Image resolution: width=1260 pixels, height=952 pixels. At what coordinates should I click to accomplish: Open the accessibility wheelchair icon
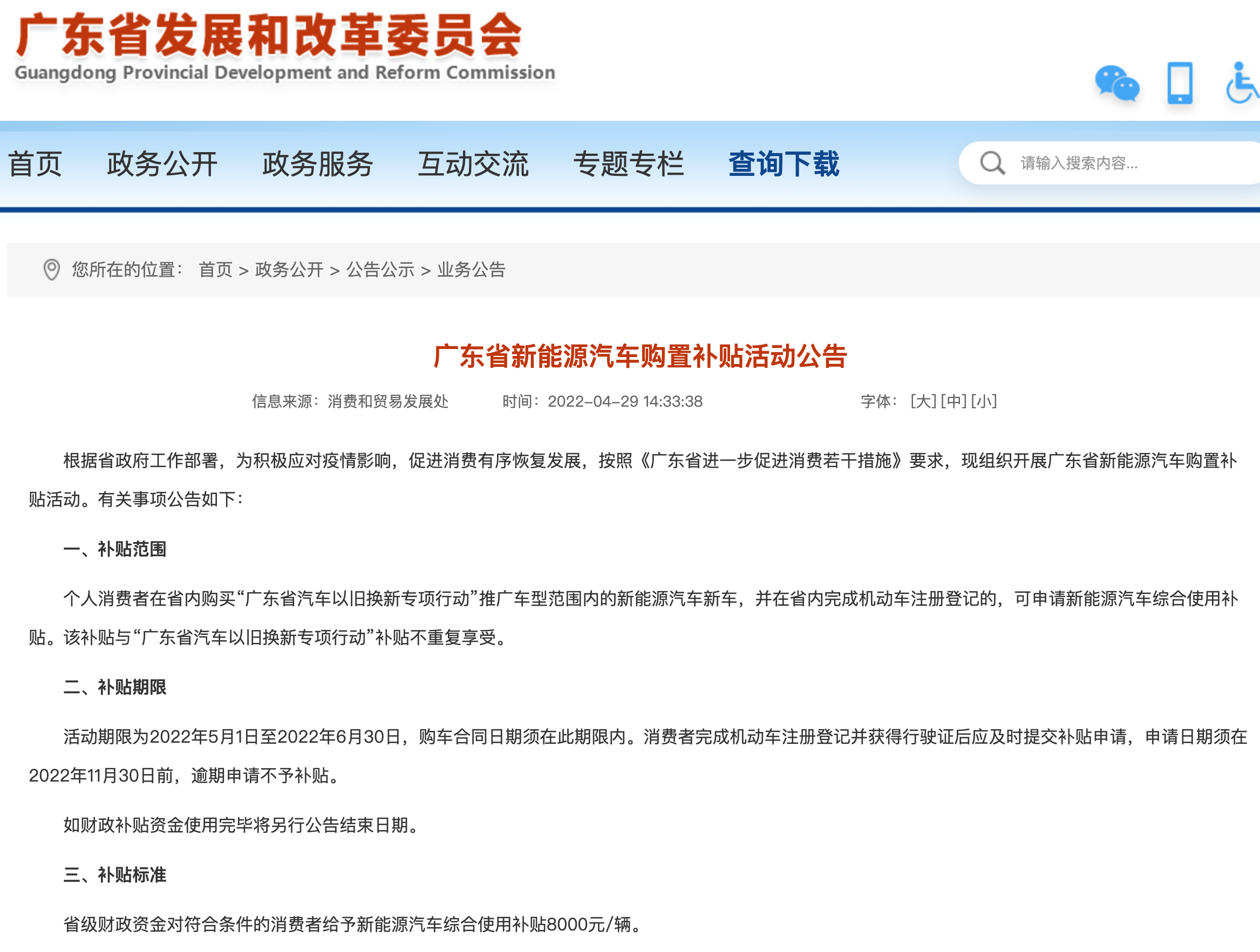pyautogui.click(x=1243, y=83)
